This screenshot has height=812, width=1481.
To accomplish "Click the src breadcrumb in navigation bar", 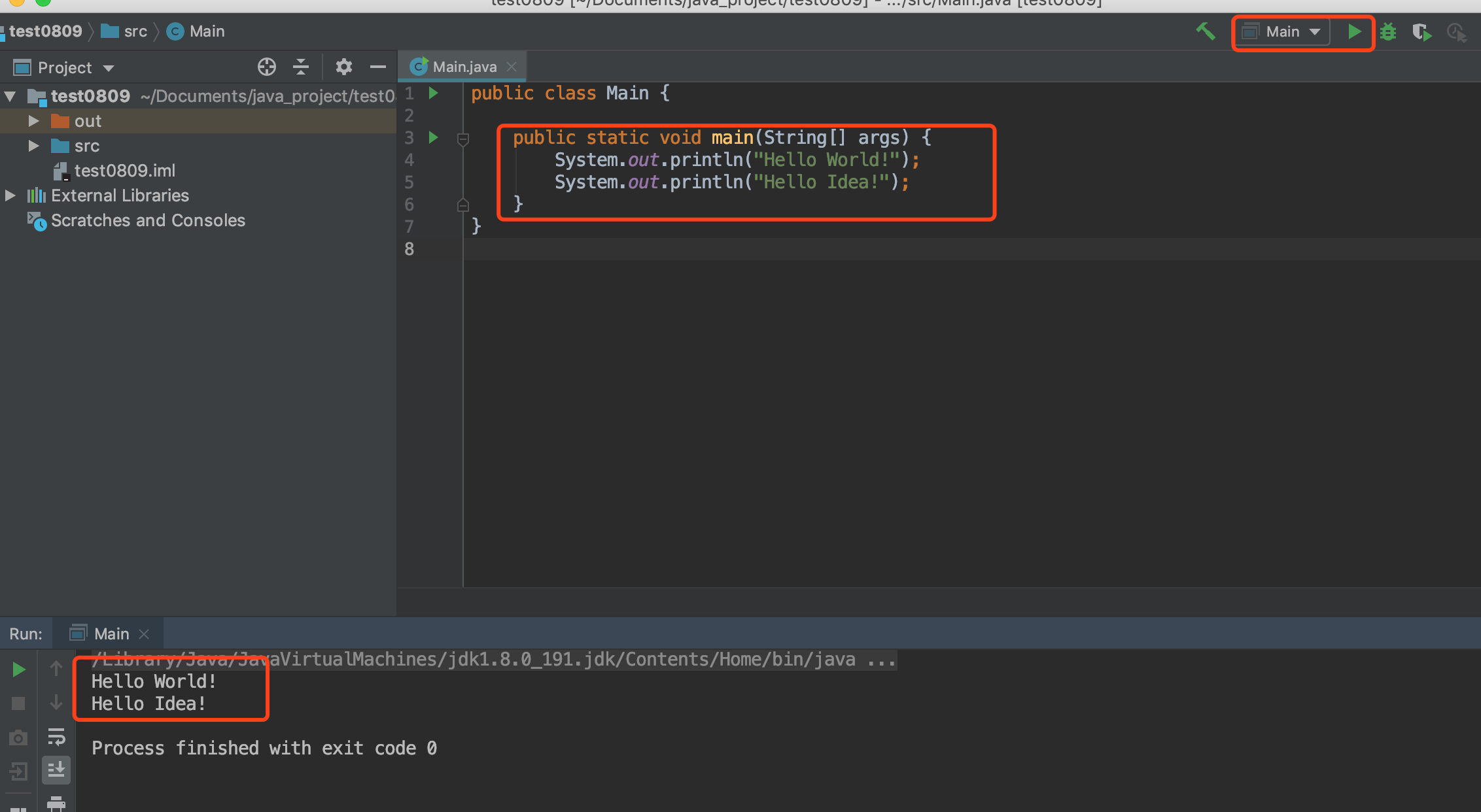I will point(135,31).
